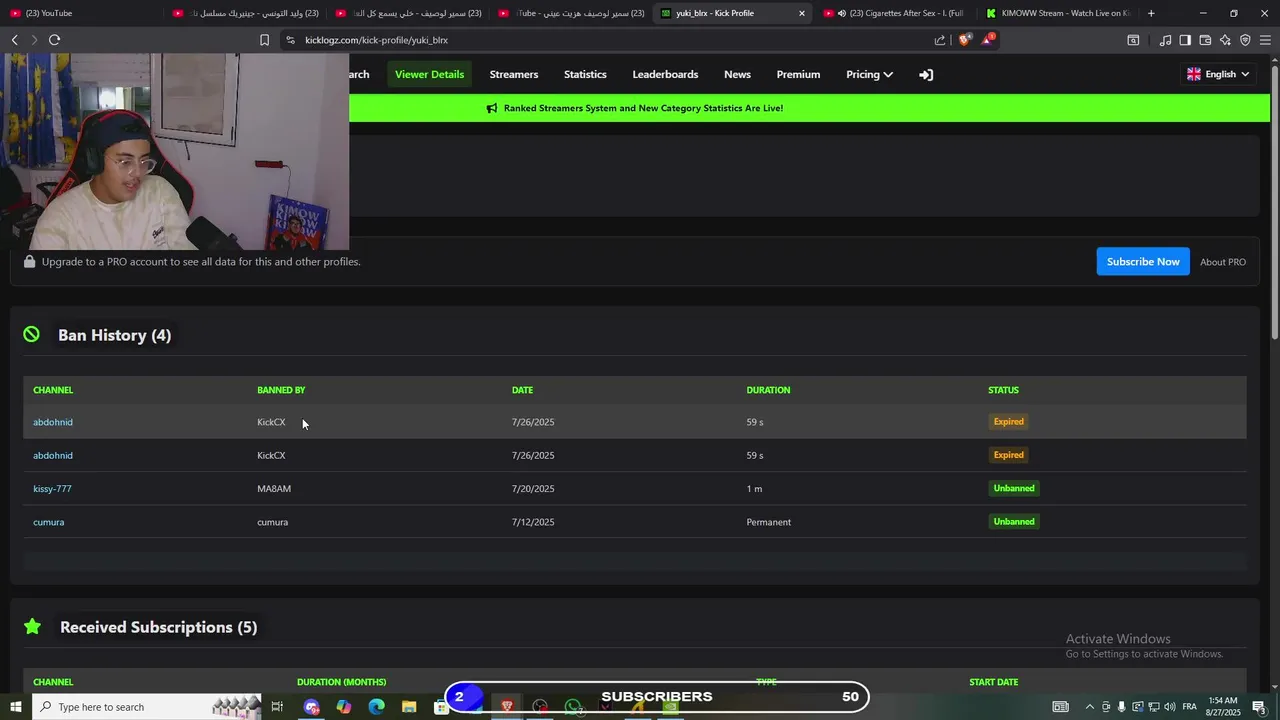
Task: Open kissy-777 channel link
Action: (52, 489)
